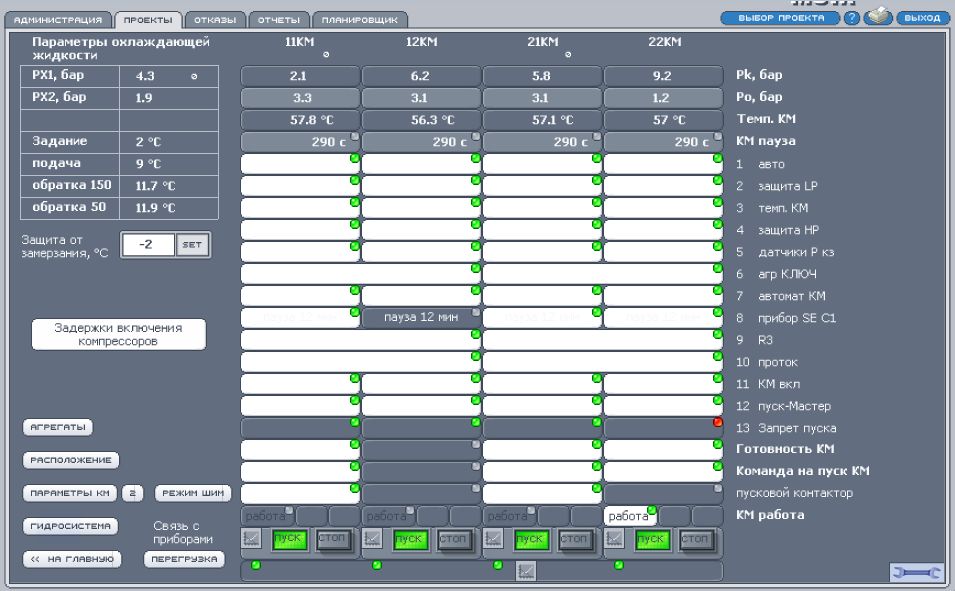Click the 22KM 'работа' status field

pos(630,516)
